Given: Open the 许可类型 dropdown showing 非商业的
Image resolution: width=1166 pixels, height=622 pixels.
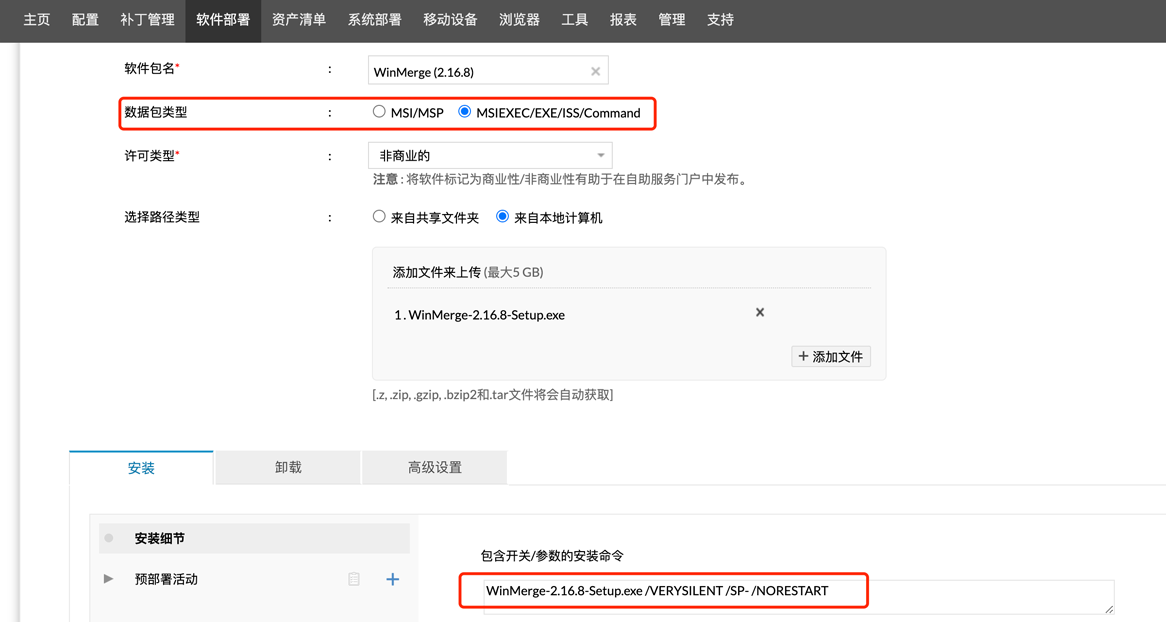Looking at the screenshot, I should pos(490,156).
